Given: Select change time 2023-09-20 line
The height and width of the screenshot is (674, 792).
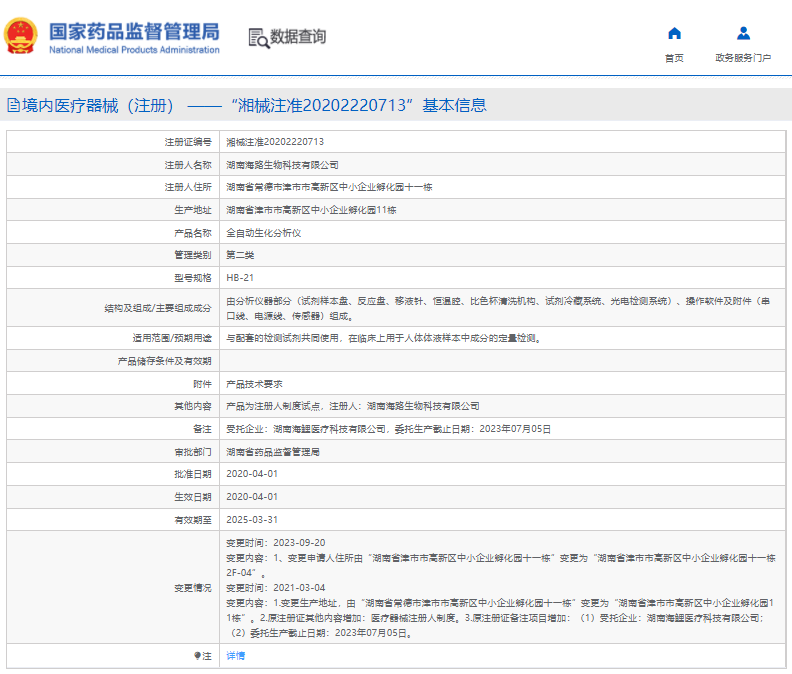Looking at the screenshot, I should pos(276,543).
